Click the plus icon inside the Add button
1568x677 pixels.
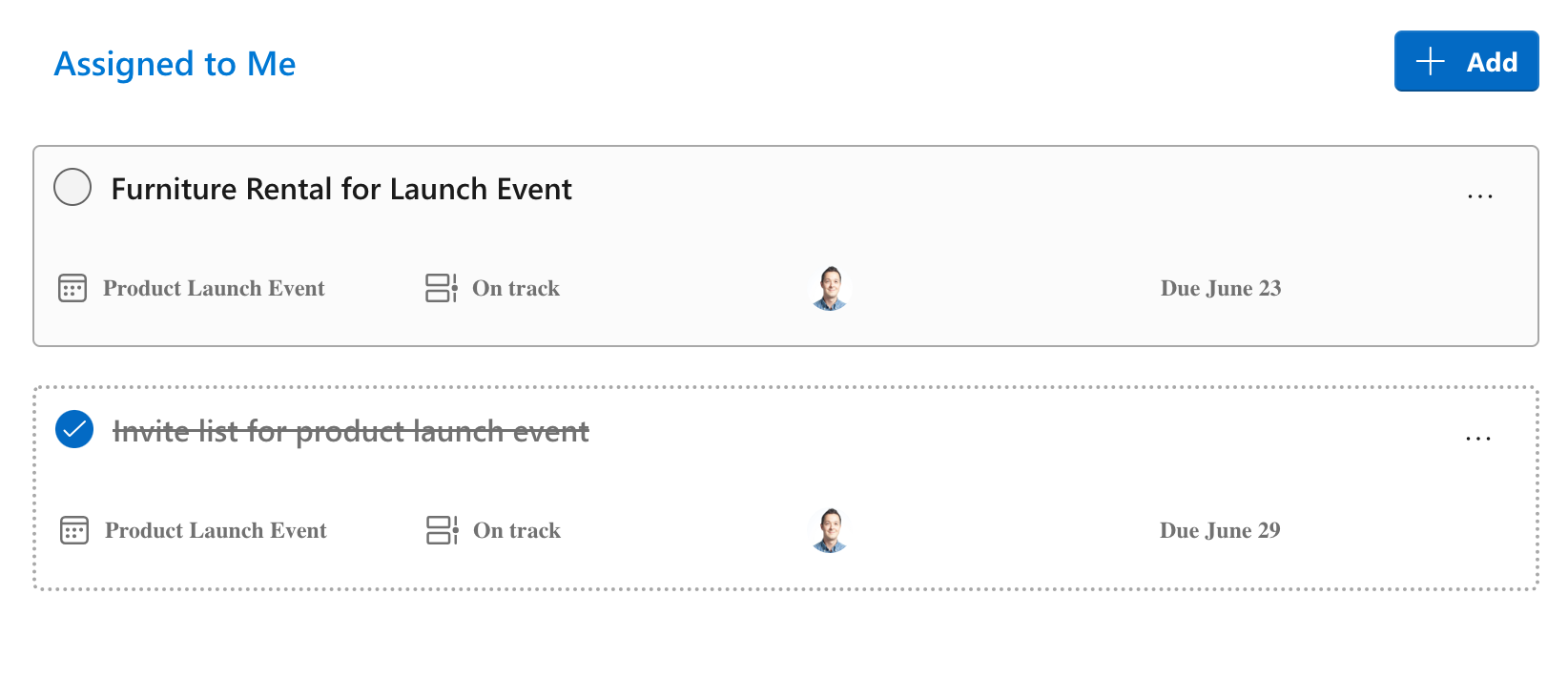point(1428,61)
